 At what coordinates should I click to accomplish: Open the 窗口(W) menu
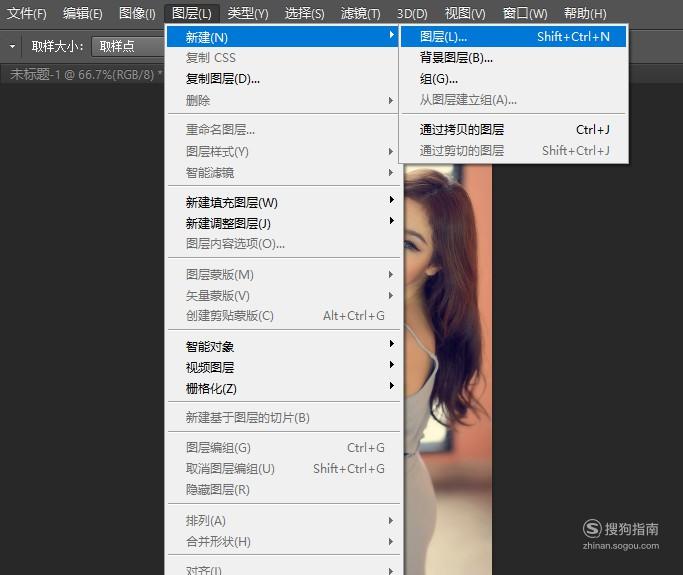point(525,14)
